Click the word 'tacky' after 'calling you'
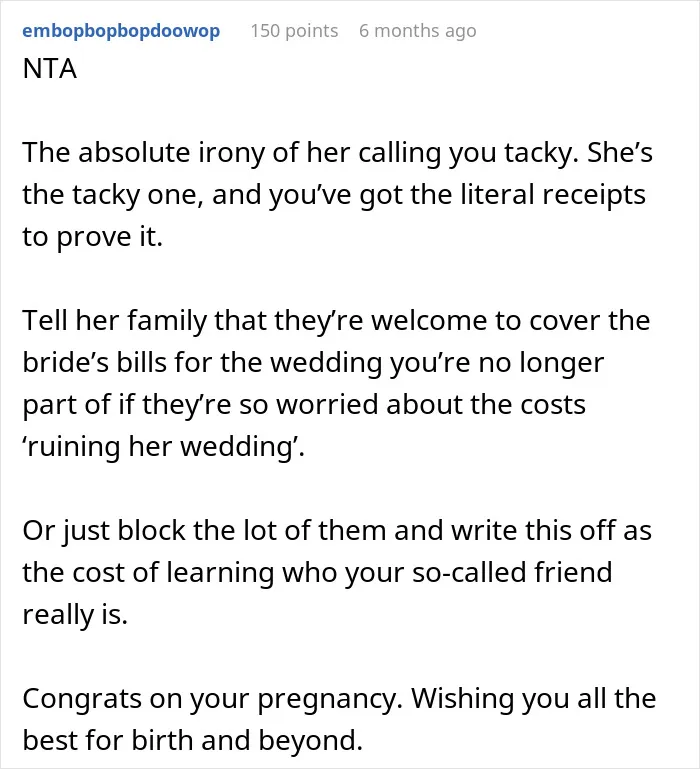The height and width of the screenshot is (769, 700). 543,154
